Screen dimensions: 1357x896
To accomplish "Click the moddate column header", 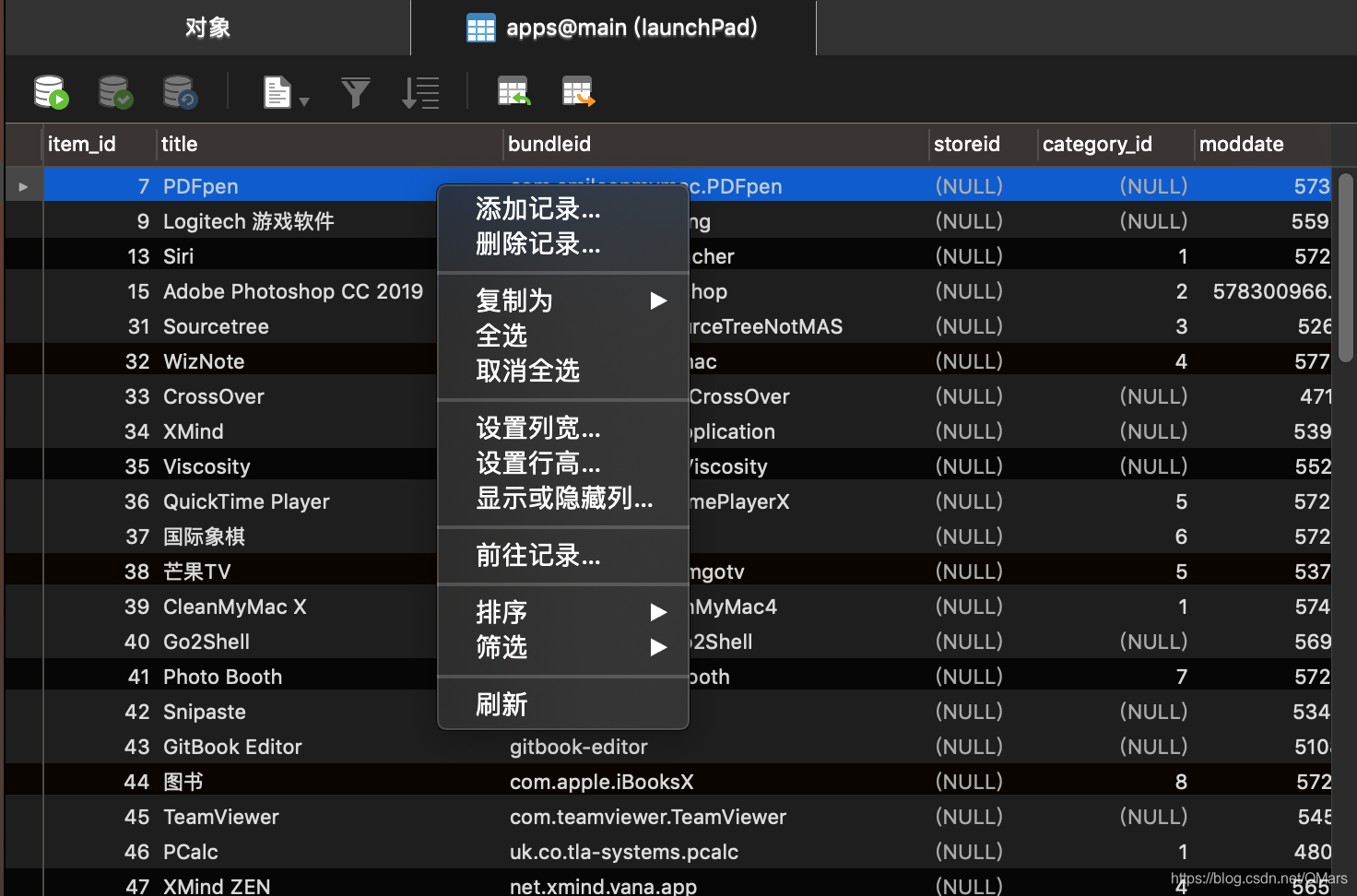I will point(1263,144).
